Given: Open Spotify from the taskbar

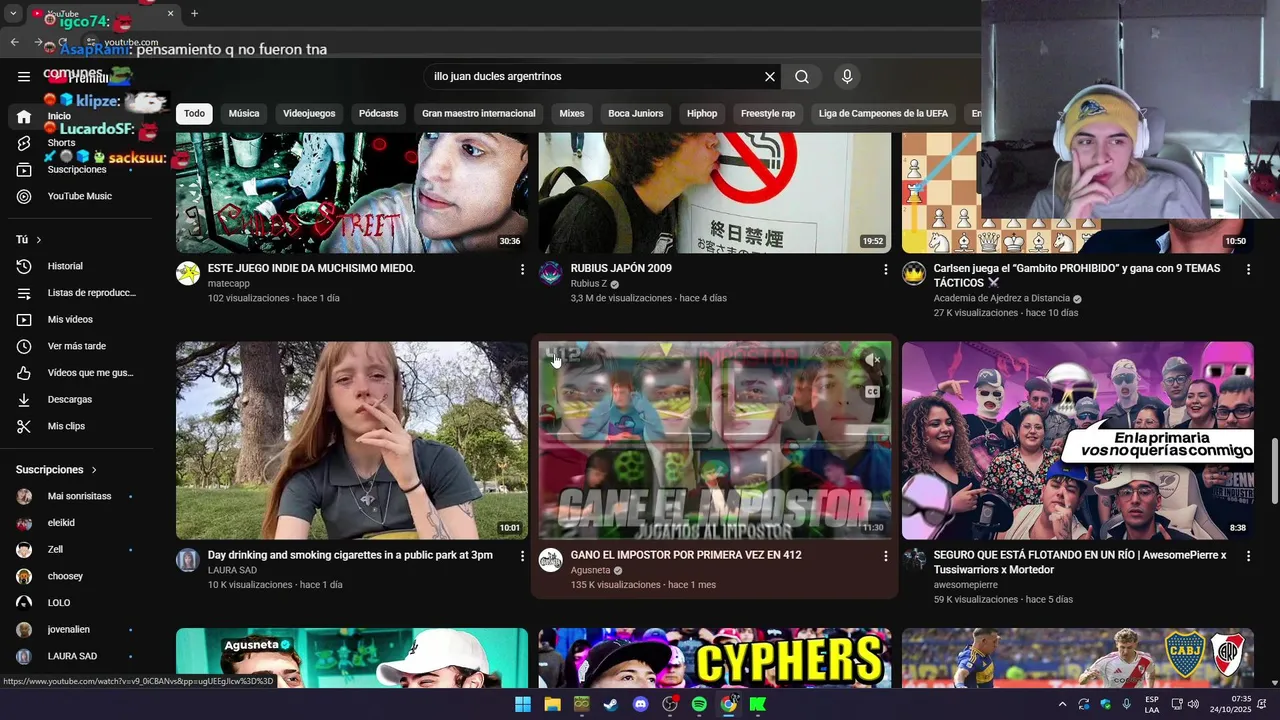Looking at the screenshot, I should (699, 704).
